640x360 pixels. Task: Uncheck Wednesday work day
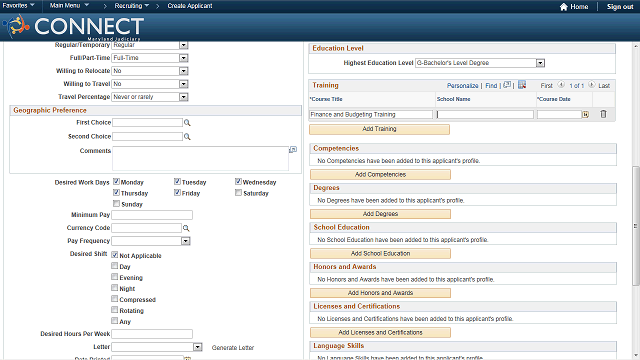pyautogui.click(x=238, y=182)
